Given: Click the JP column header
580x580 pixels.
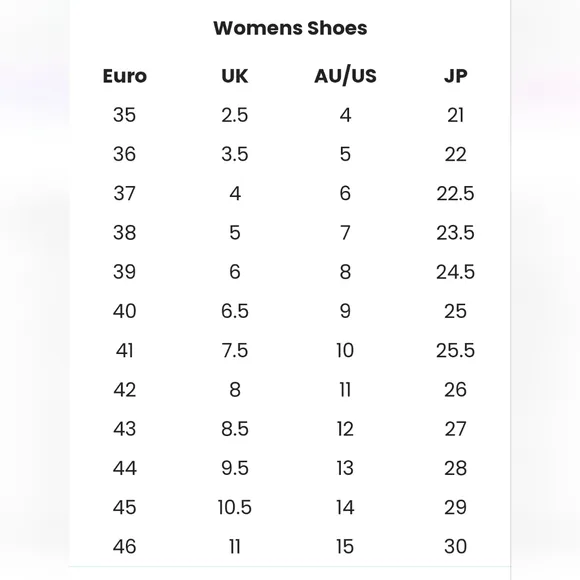Looking at the screenshot, I should [455, 76].
